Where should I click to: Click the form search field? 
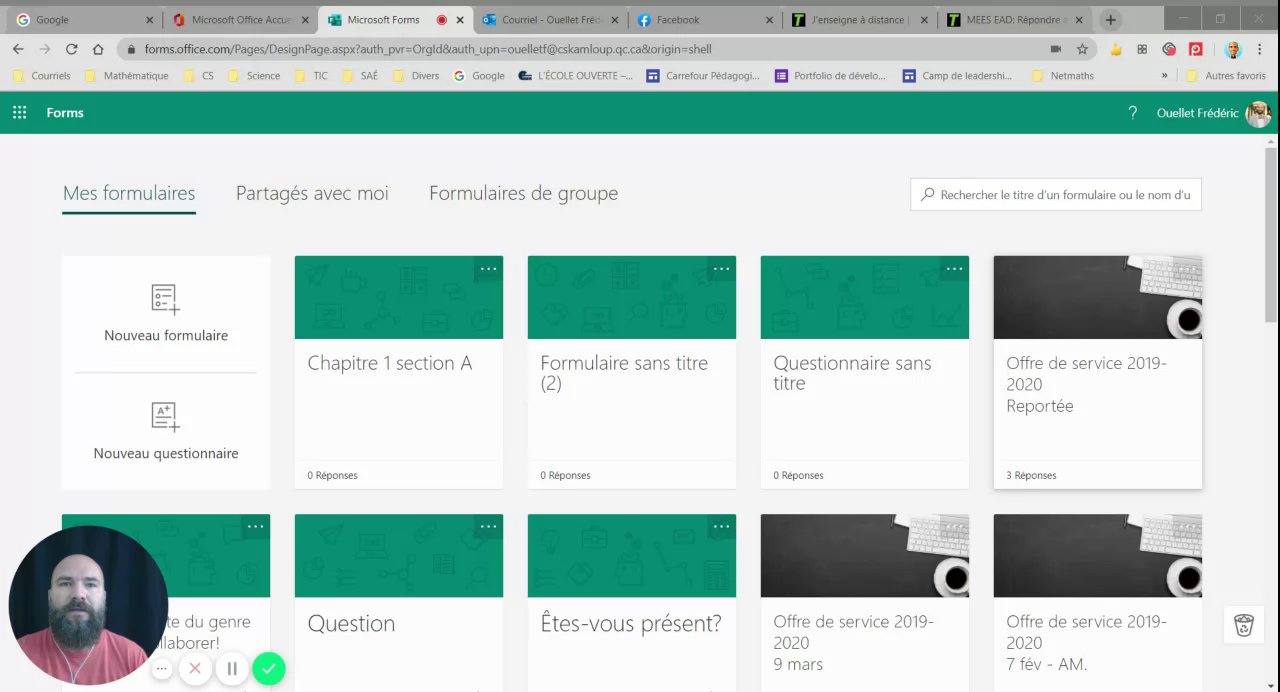click(x=1056, y=195)
